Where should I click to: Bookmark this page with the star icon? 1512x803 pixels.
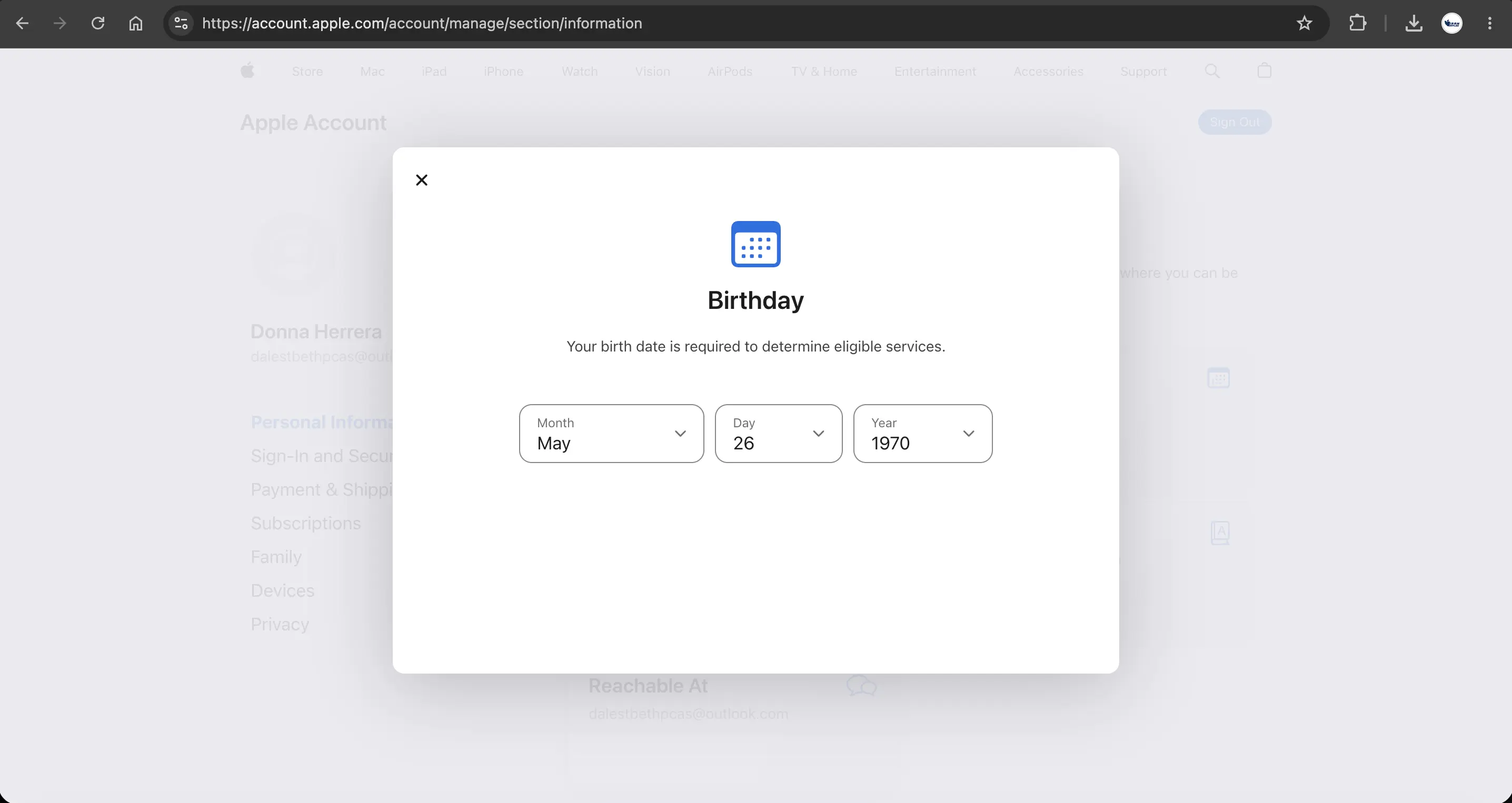point(1304,24)
